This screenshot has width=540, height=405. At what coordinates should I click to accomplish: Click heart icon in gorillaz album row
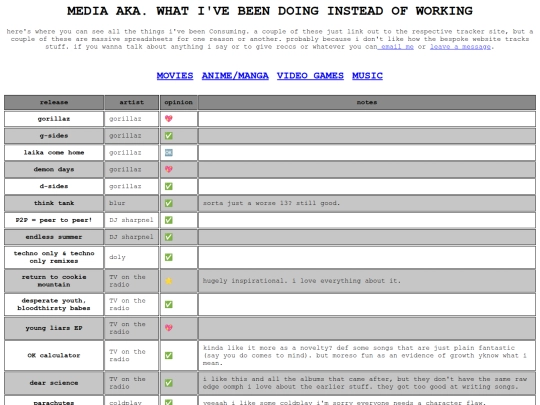(x=168, y=119)
